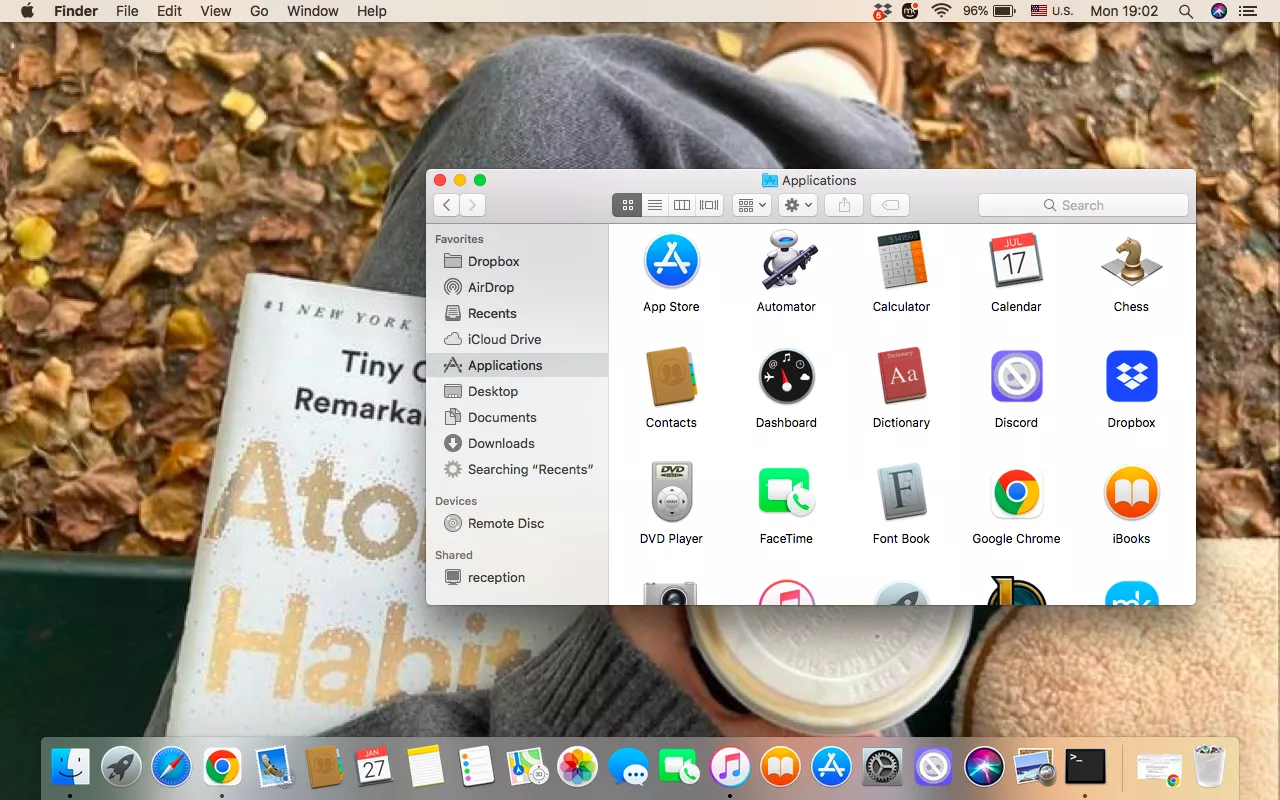Open the Automator app icon
1280x800 pixels.
click(786, 262)
